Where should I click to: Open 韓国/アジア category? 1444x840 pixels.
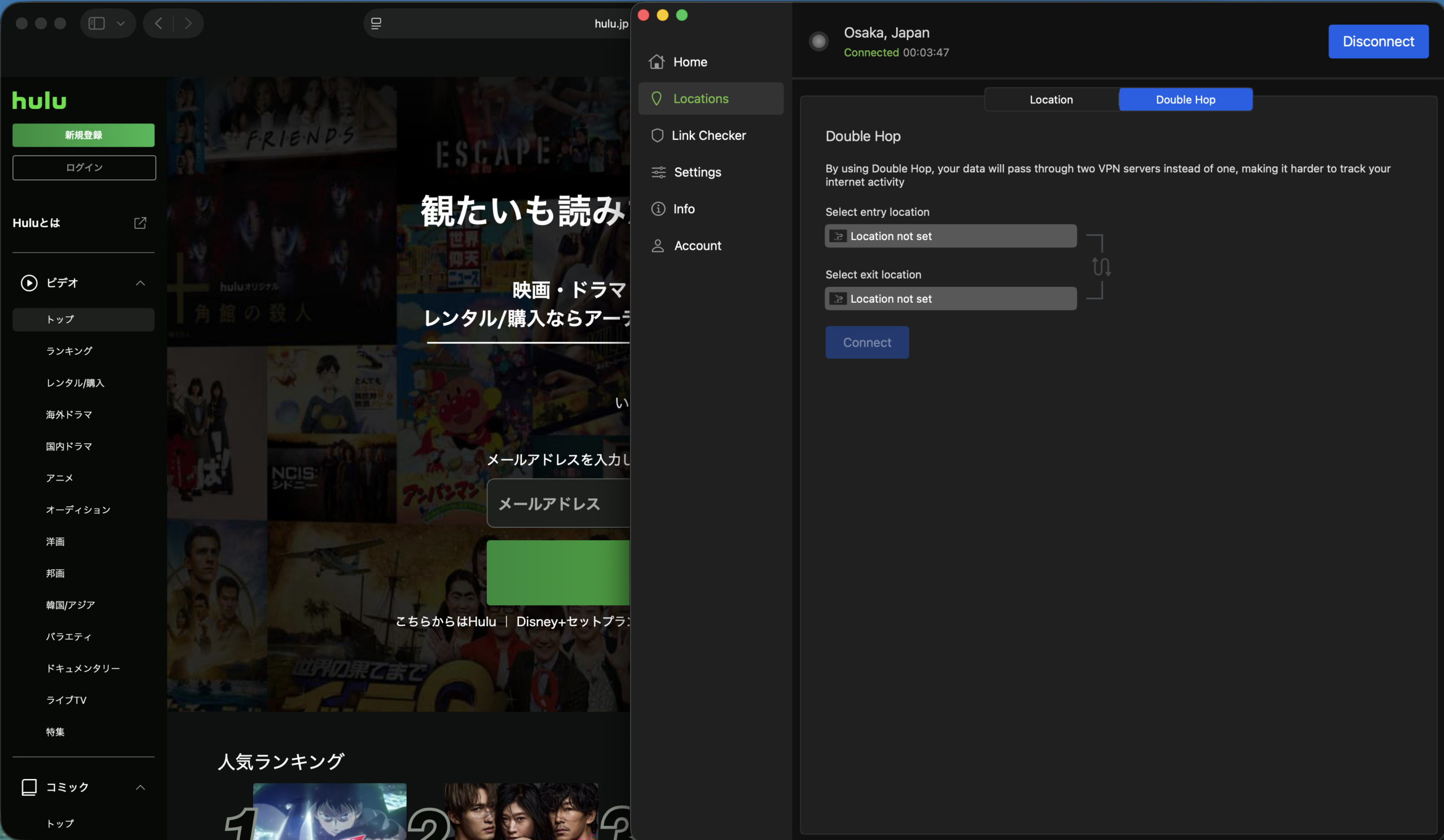coord(71,605)
